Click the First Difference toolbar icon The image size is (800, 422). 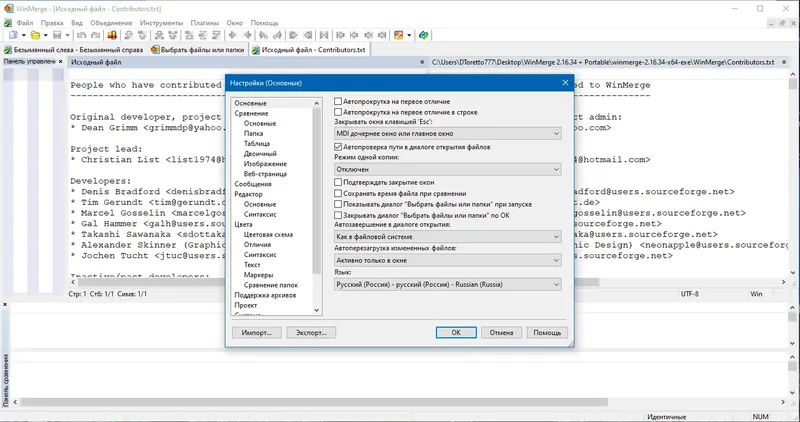click(x=189, y=35)
